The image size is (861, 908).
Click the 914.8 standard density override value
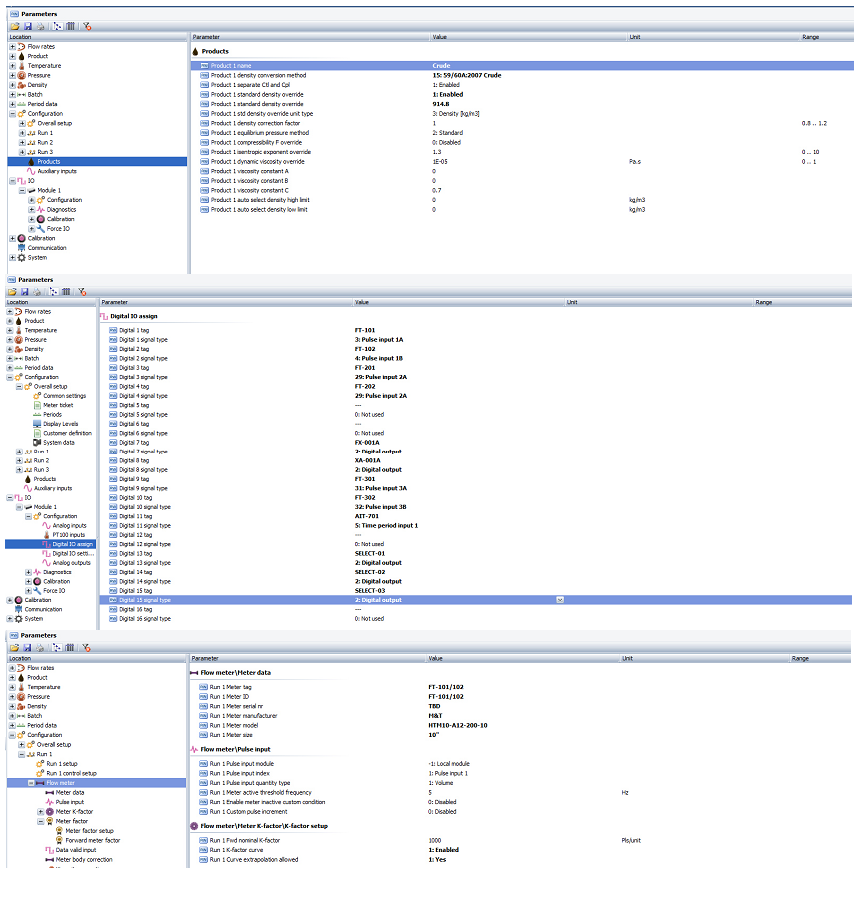pyautogui.click(x=441, y=104)
